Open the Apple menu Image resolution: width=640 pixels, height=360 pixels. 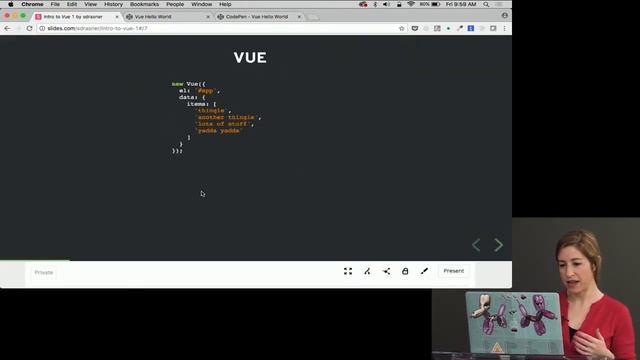pyautogui.click(x=11, y=4)
